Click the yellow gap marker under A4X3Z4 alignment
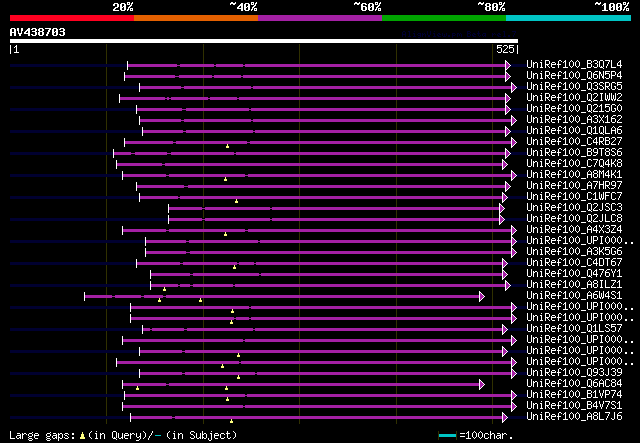Viewport: 640px width, 443px height. (x=225, y=234)
